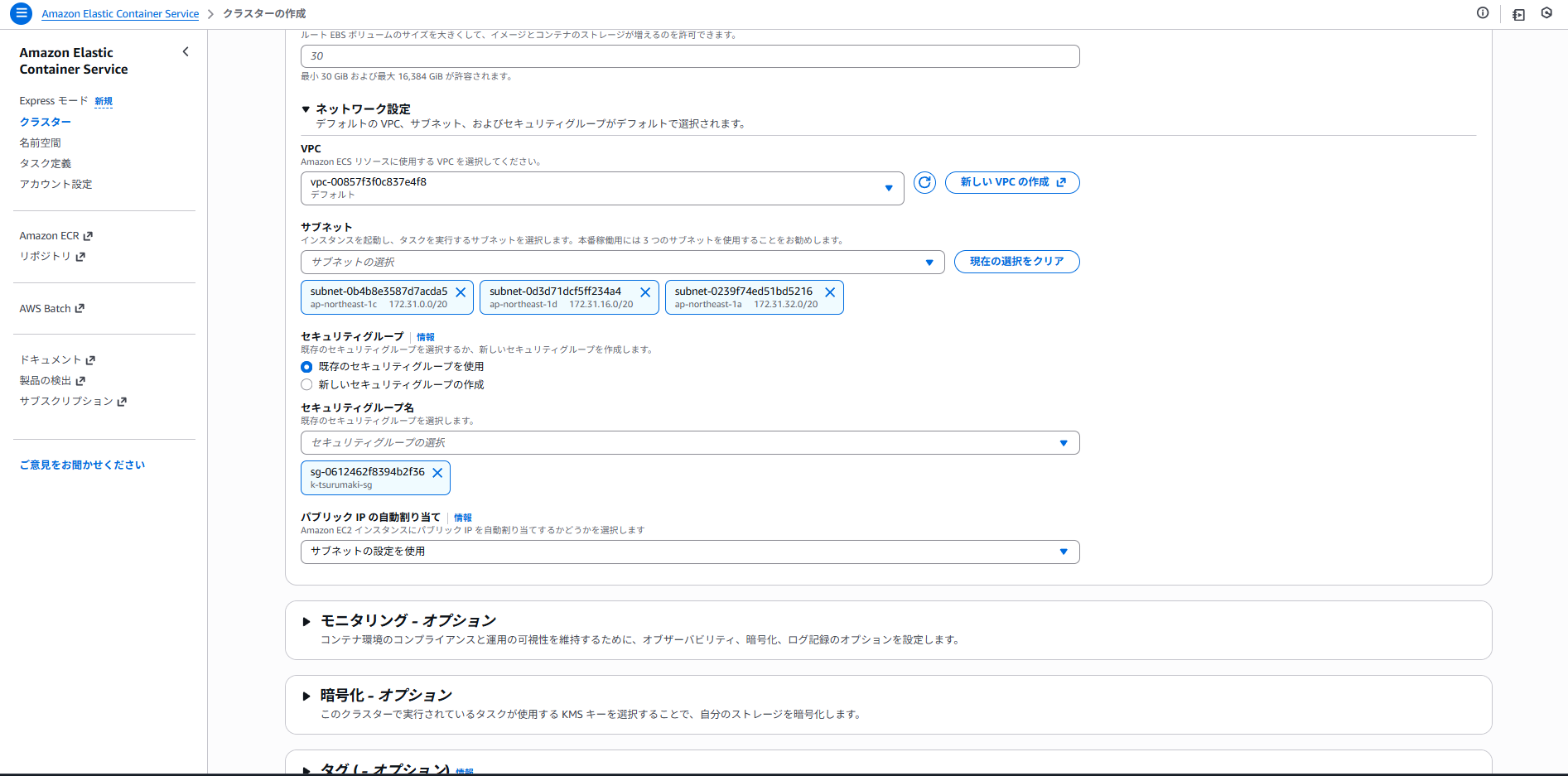Remove security group sg-0612462f8394b2f36
The width and height of the screenshot is (1568, 776).
tap(437, 473)
